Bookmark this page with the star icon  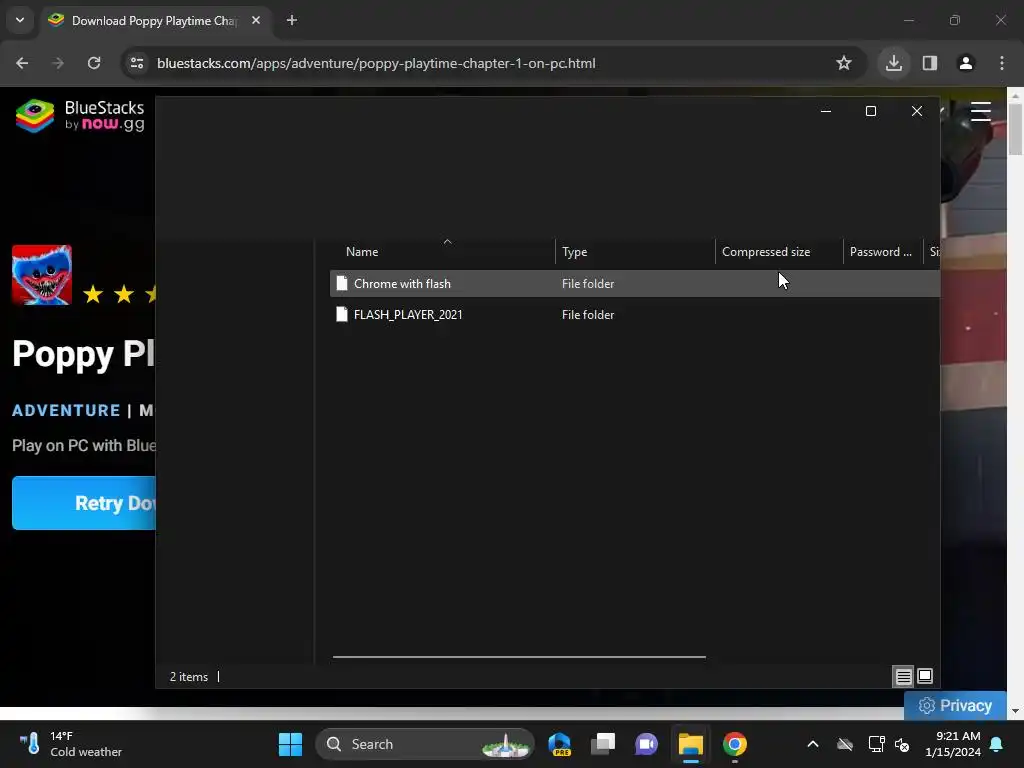(844, 63)
